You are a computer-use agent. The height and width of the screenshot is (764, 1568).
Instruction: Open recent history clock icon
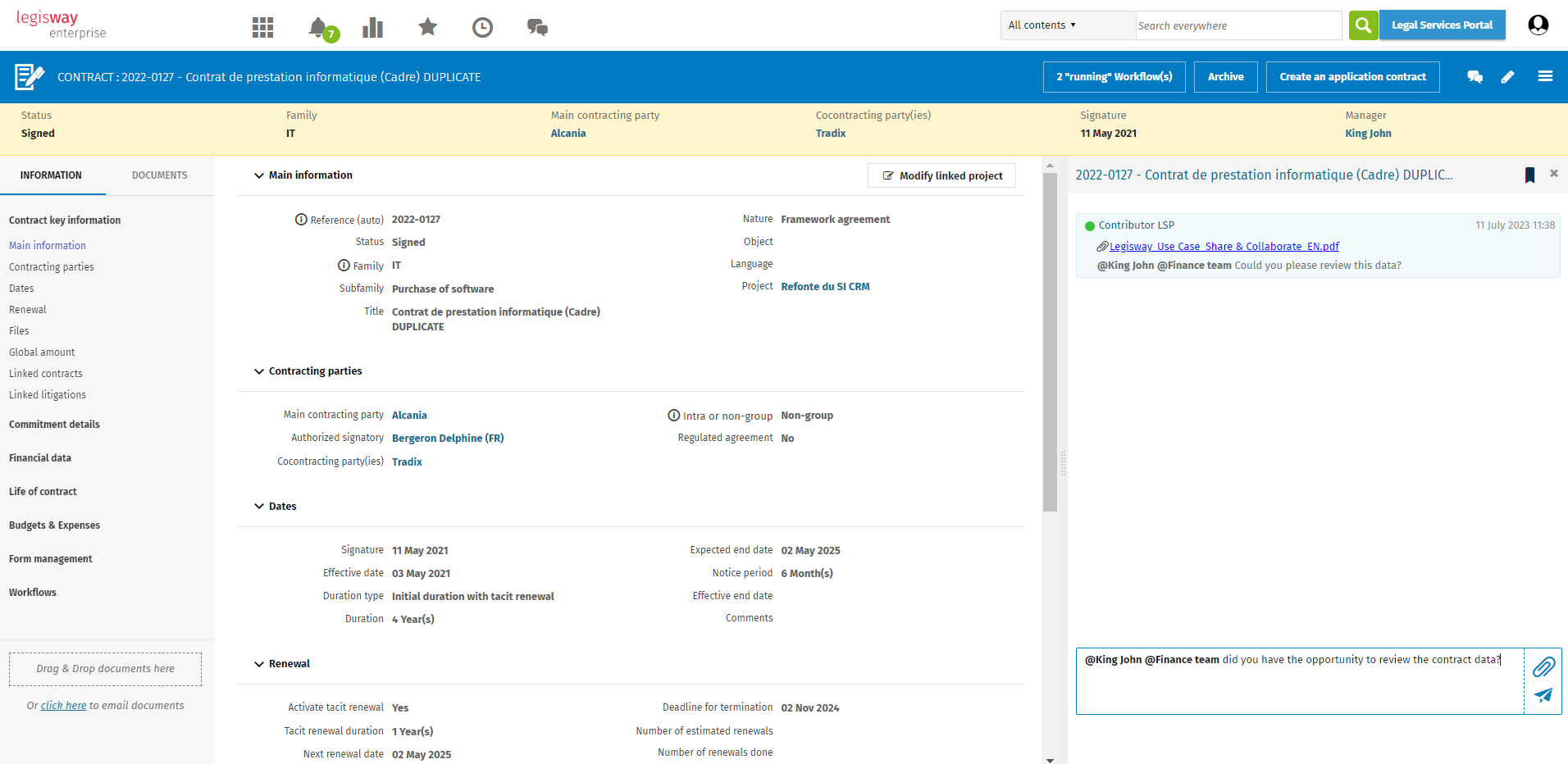tap(482, 28)
